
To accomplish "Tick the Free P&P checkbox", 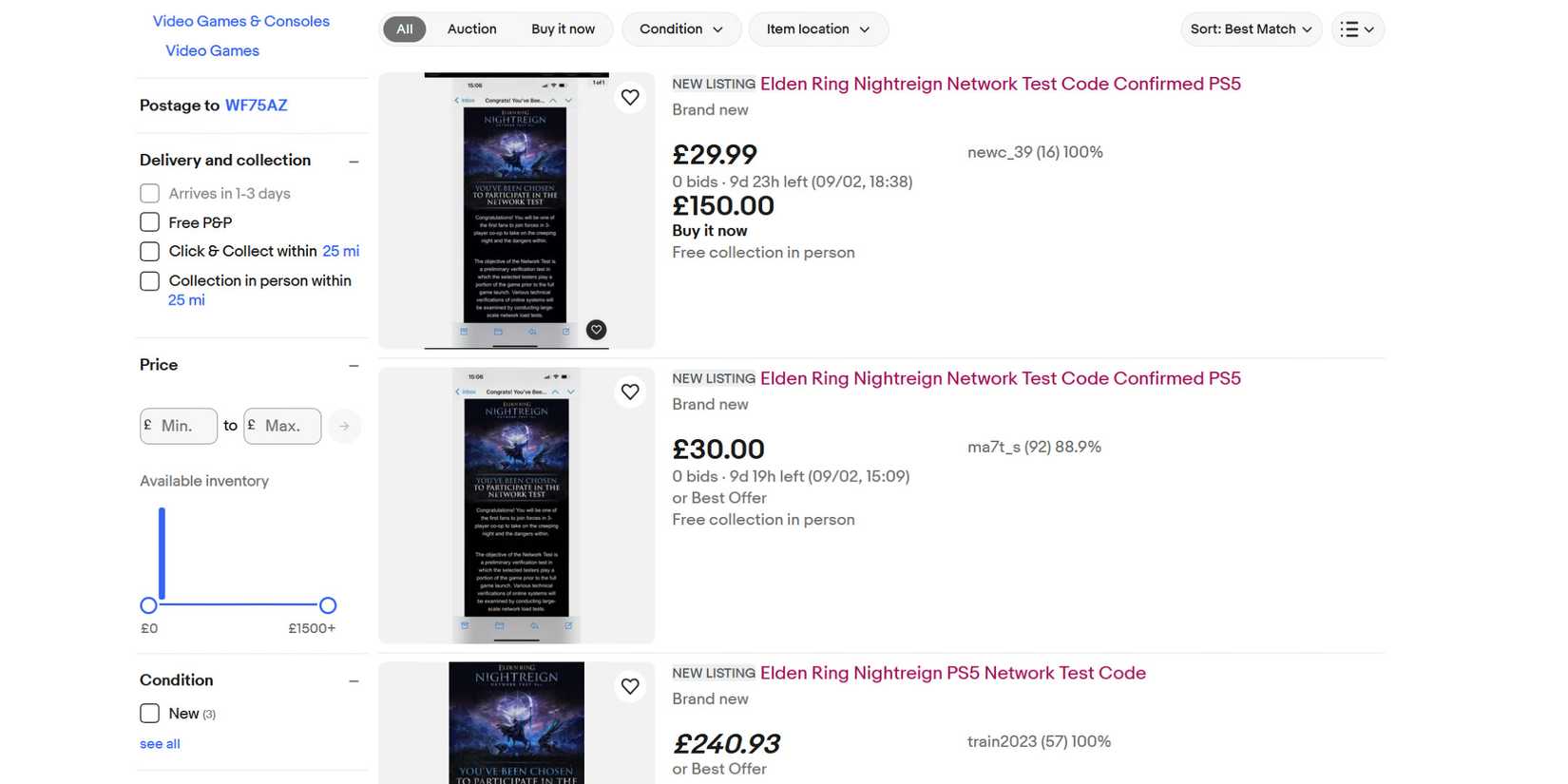I will tap(149, 222).
